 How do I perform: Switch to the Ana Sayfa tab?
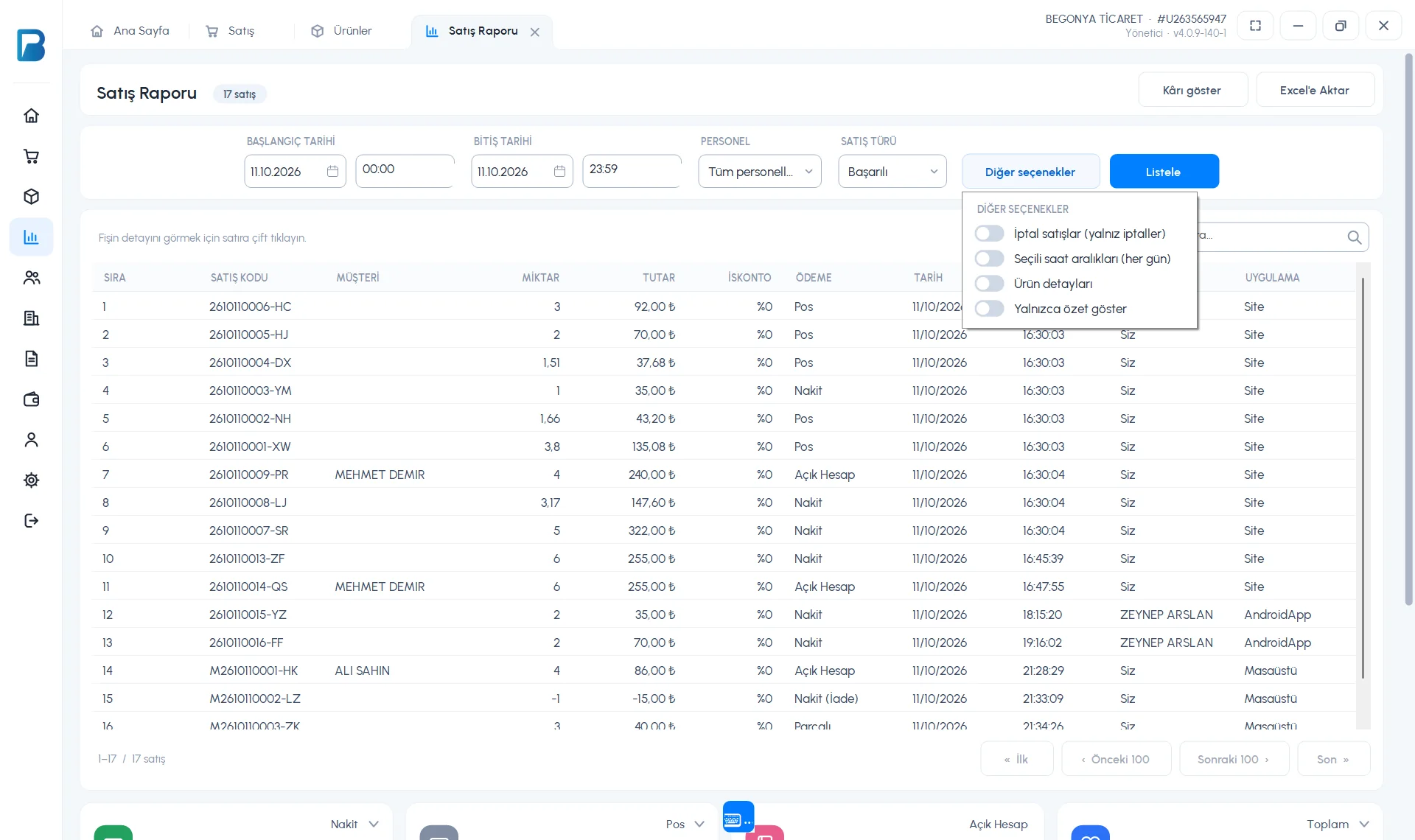130,31
